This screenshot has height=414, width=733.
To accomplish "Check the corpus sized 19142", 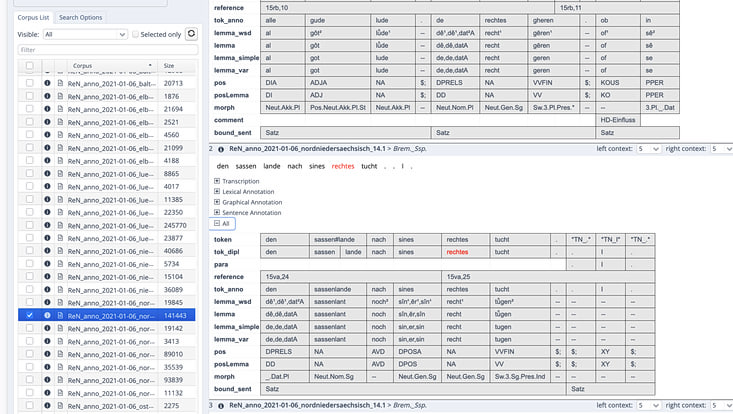I will click(29, 328).
